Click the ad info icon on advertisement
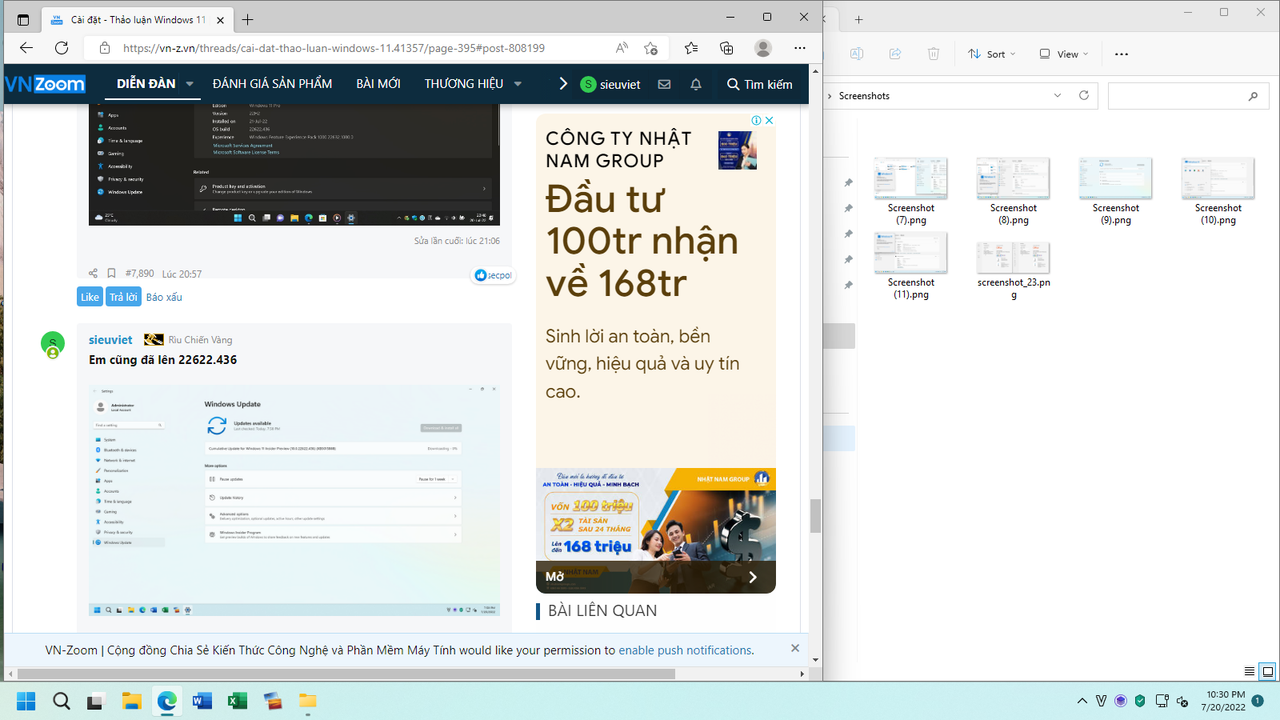This screenshot has height=720, width=1280. point(757,120)
